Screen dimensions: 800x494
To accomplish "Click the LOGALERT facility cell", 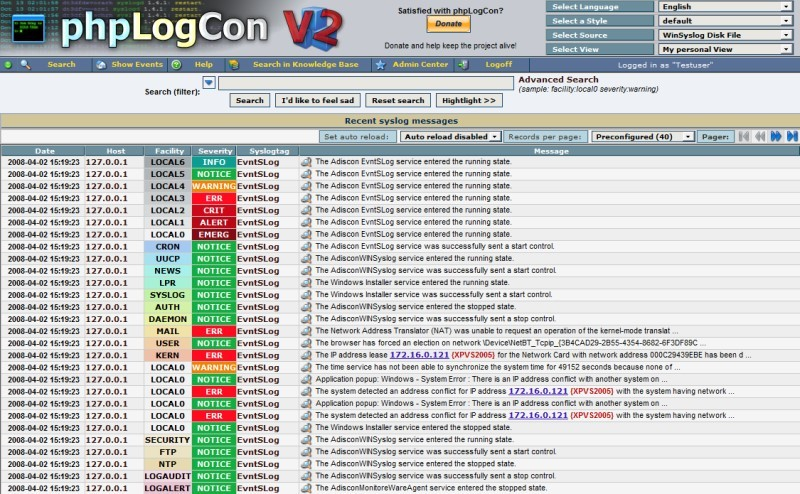I will click(167, 488).
